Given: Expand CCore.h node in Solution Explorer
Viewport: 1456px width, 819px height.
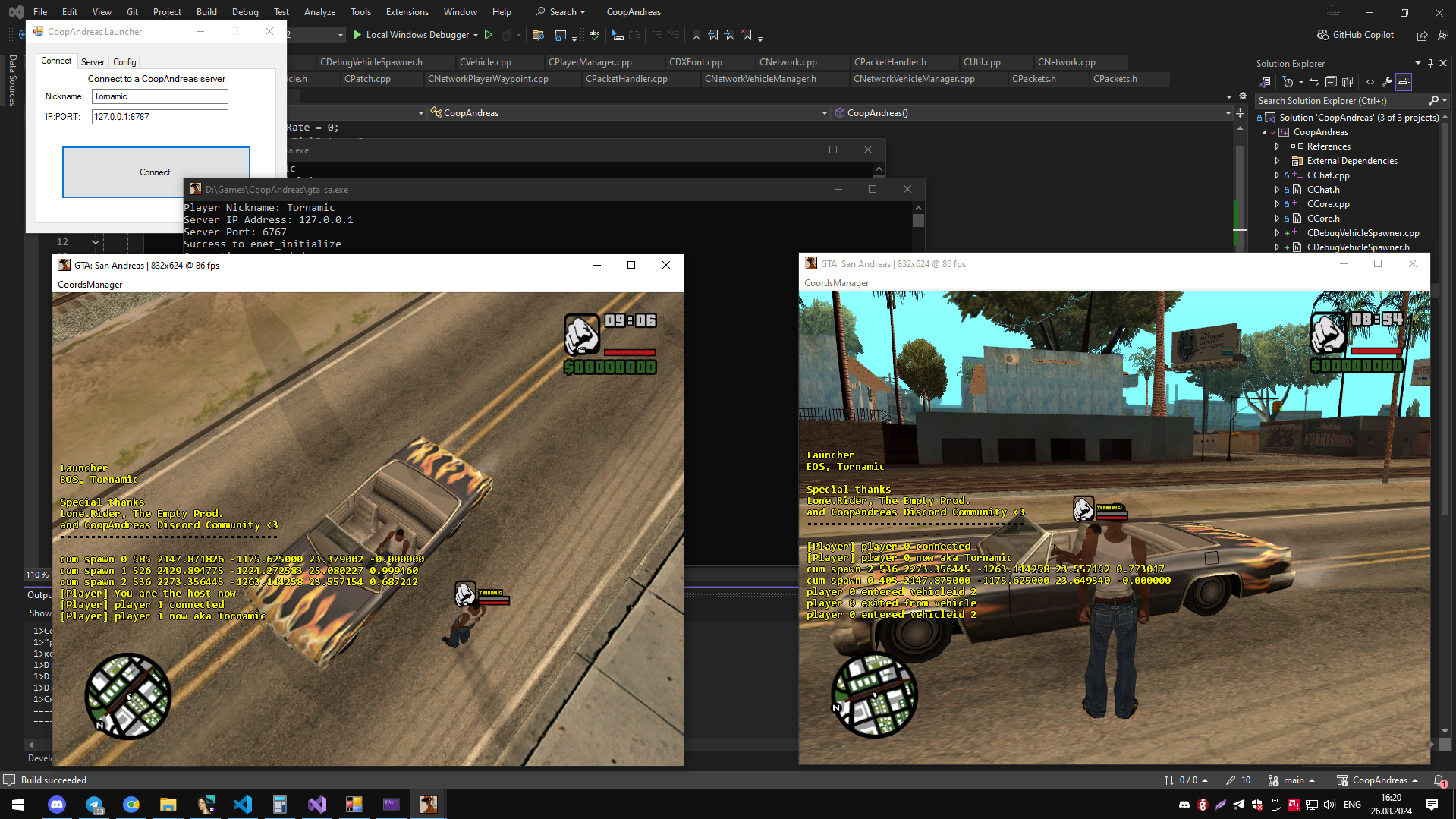Looking at the screenshot, I should click(1277, 219).
